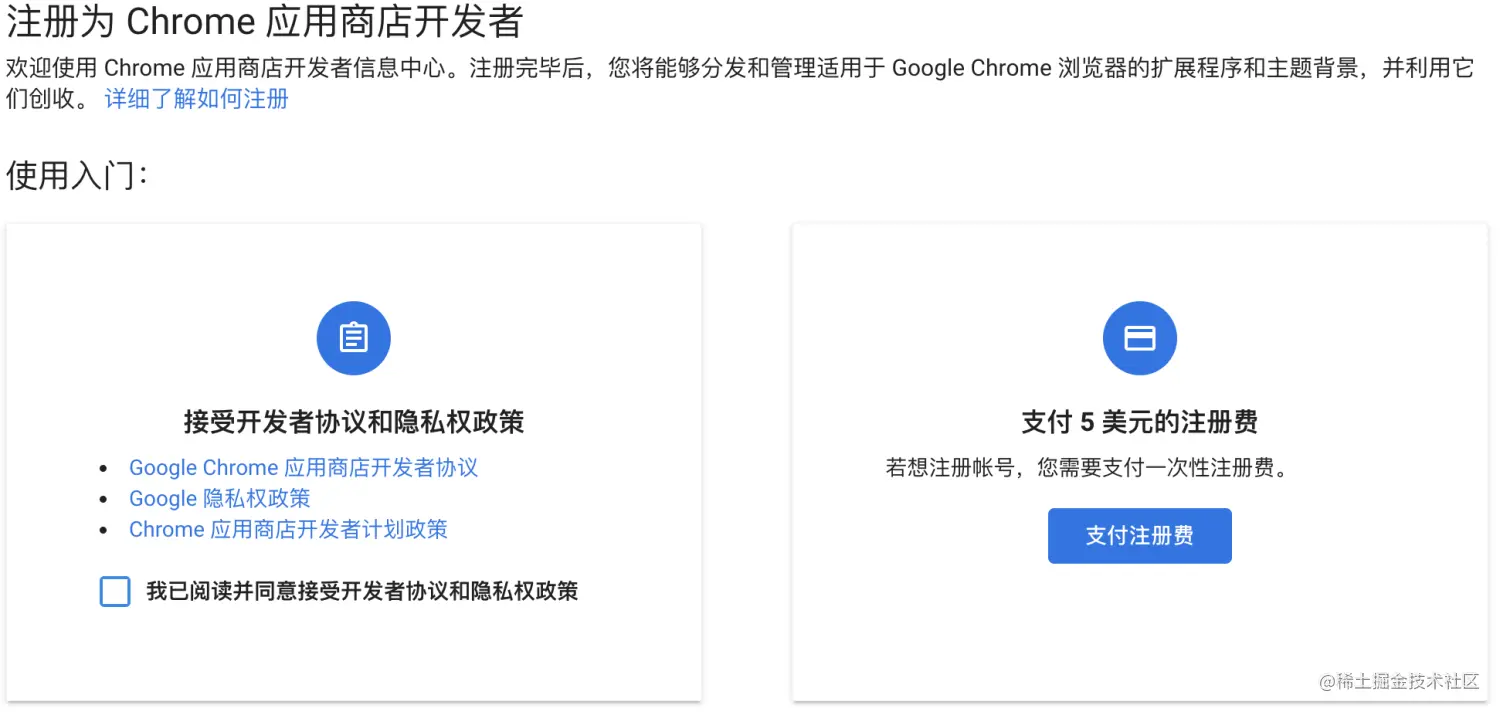The height and width of the screenshot is (712, 1500).
Task: Tick the developer agreement acceptance checkbox
Action: click(x=115, y=591)
